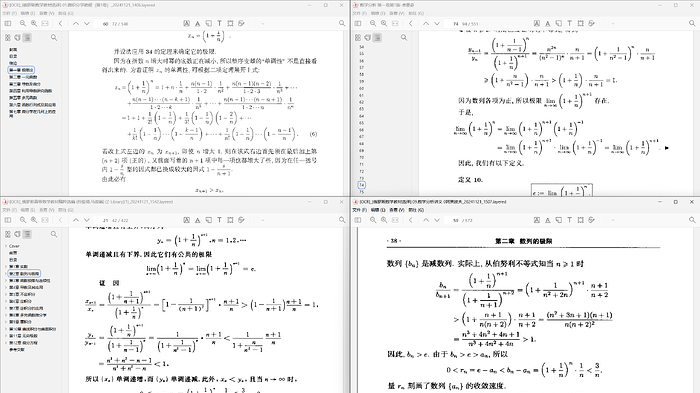Image resolution: width=700 pixels, height=393 pixels.
Task: Toggle sidebar panel in top-left window
Action: pyautogui.click(x=8, y=23)
